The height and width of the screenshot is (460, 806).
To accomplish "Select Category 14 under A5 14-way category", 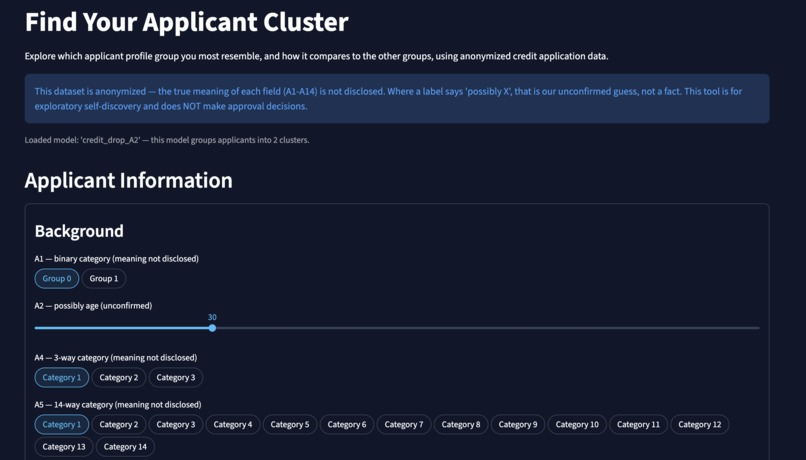I will pyautogui.click(x=125, y=447).
